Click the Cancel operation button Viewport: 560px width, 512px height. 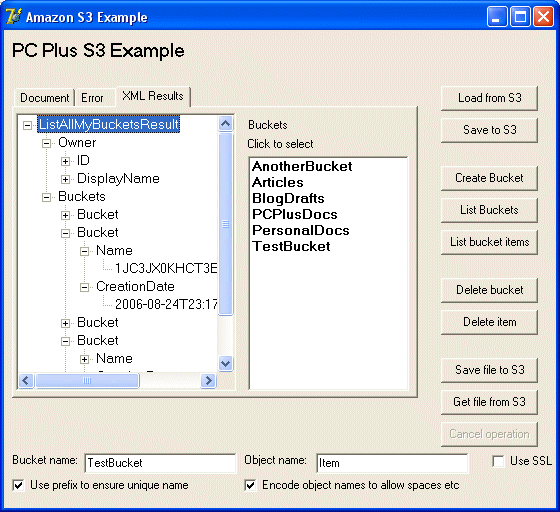[489, 435]
